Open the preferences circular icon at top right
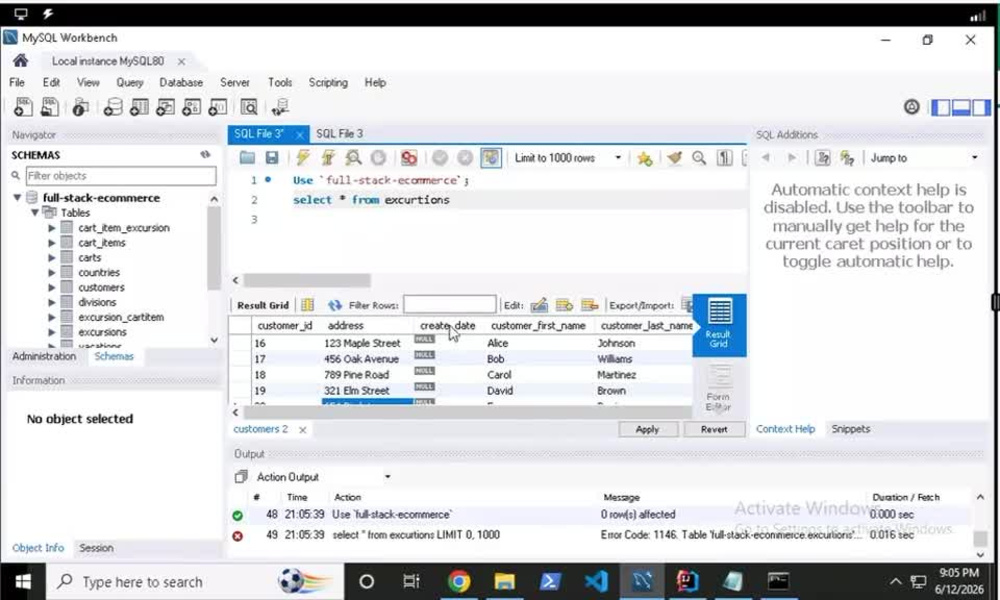 [911, 107]
